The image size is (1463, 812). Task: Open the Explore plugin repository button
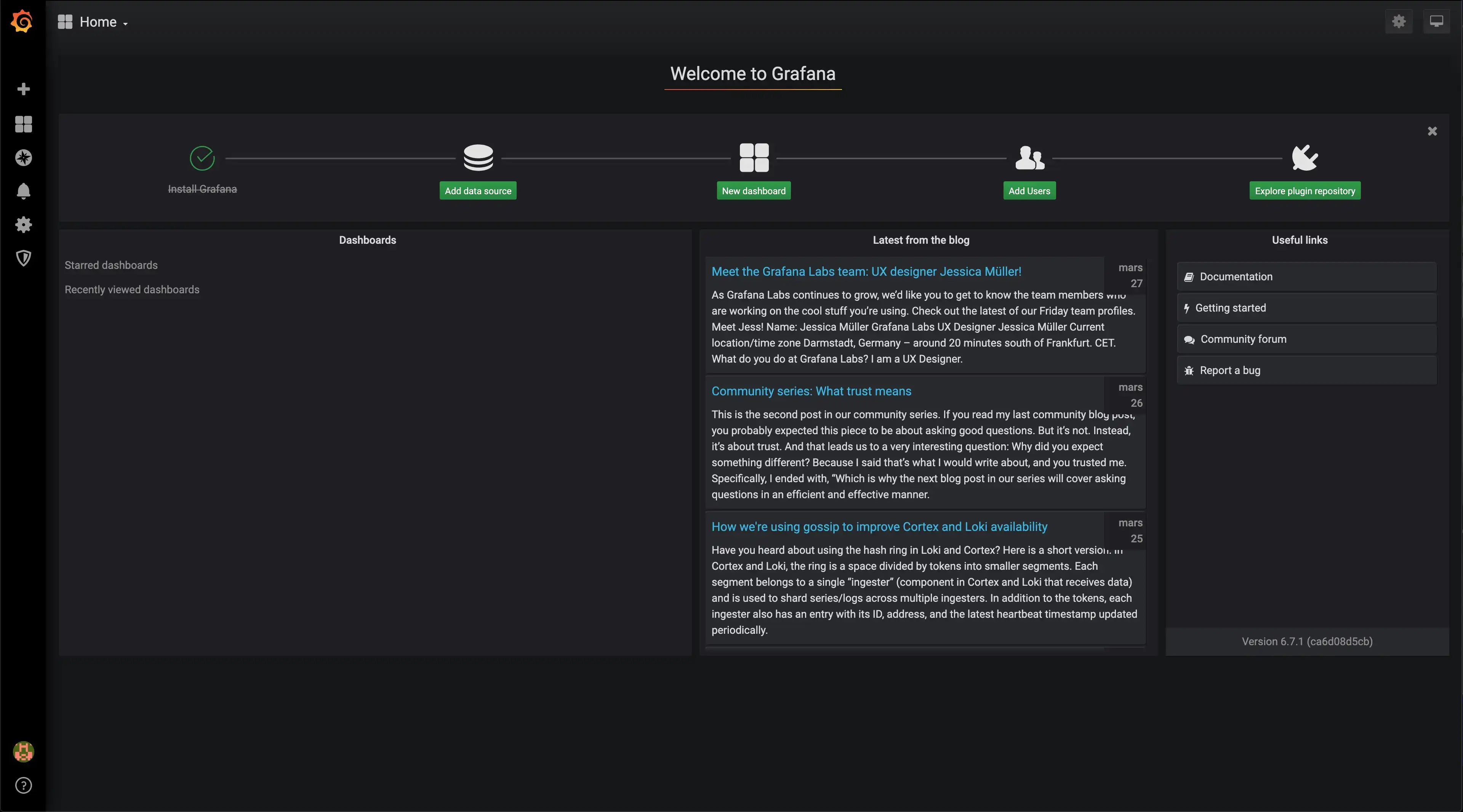(1305, 190)
